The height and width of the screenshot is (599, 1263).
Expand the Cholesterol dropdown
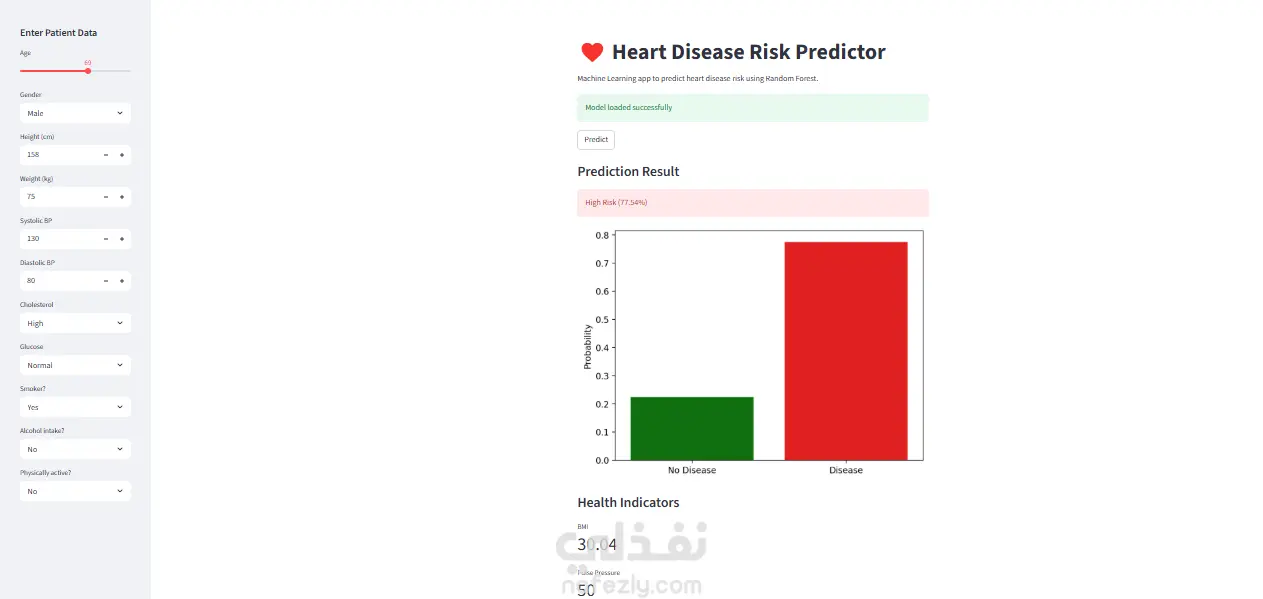pos(75,323)
